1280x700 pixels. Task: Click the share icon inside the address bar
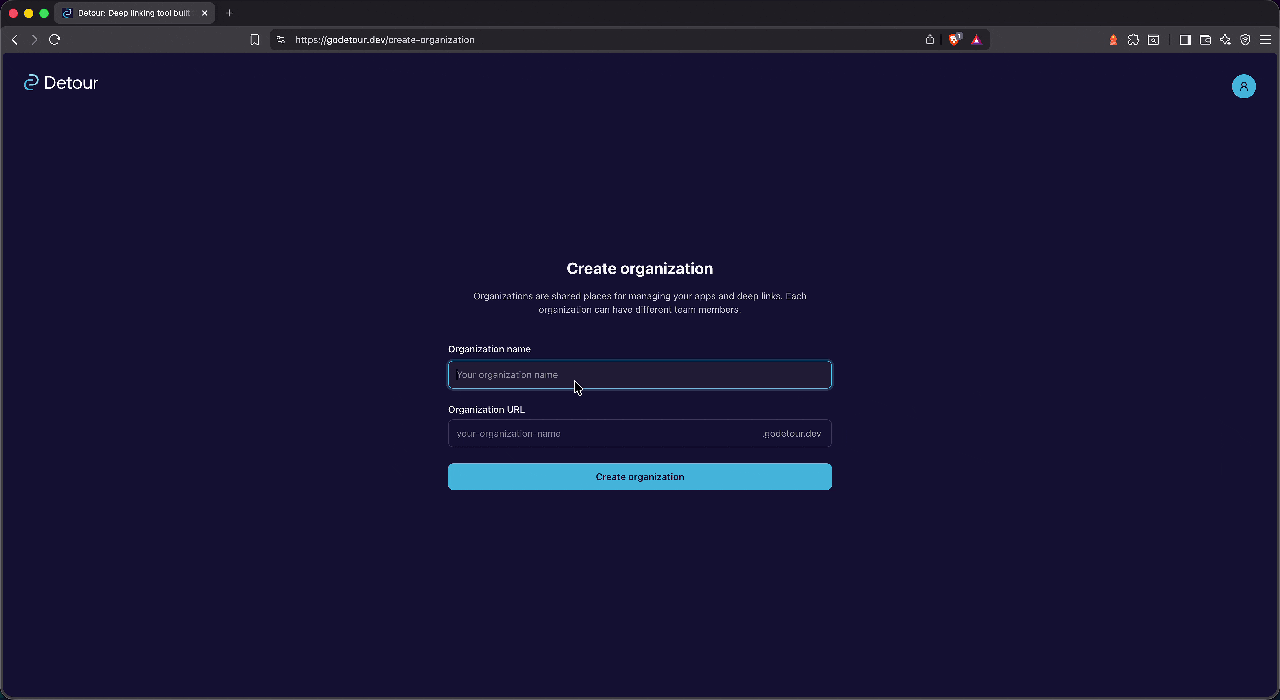coord(929,39)
